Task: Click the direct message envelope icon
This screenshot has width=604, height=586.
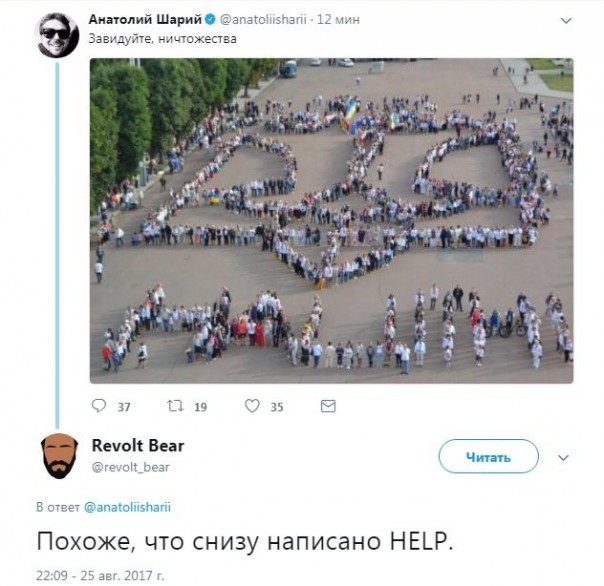Action: 328,406
